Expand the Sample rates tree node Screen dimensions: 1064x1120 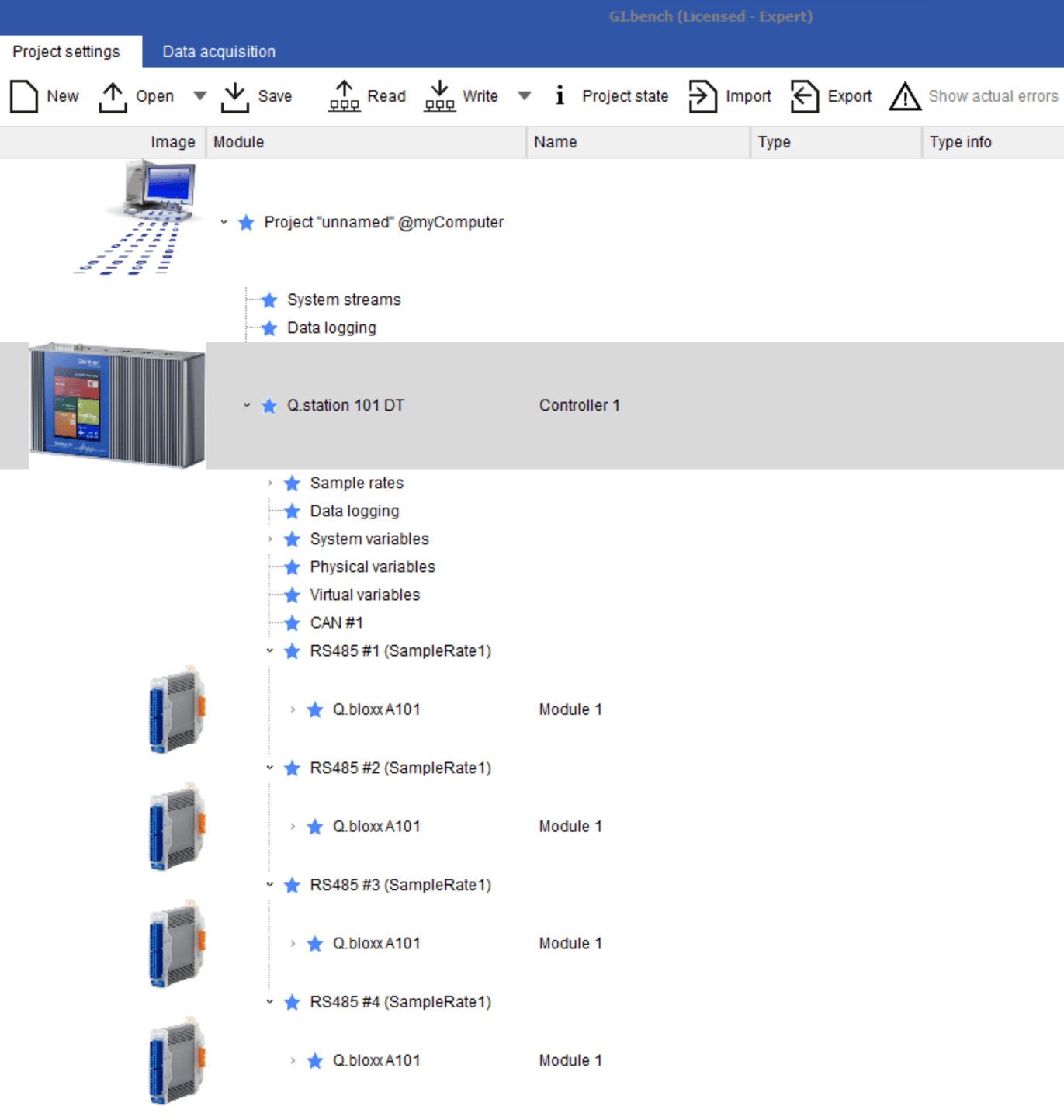point(270,483)
